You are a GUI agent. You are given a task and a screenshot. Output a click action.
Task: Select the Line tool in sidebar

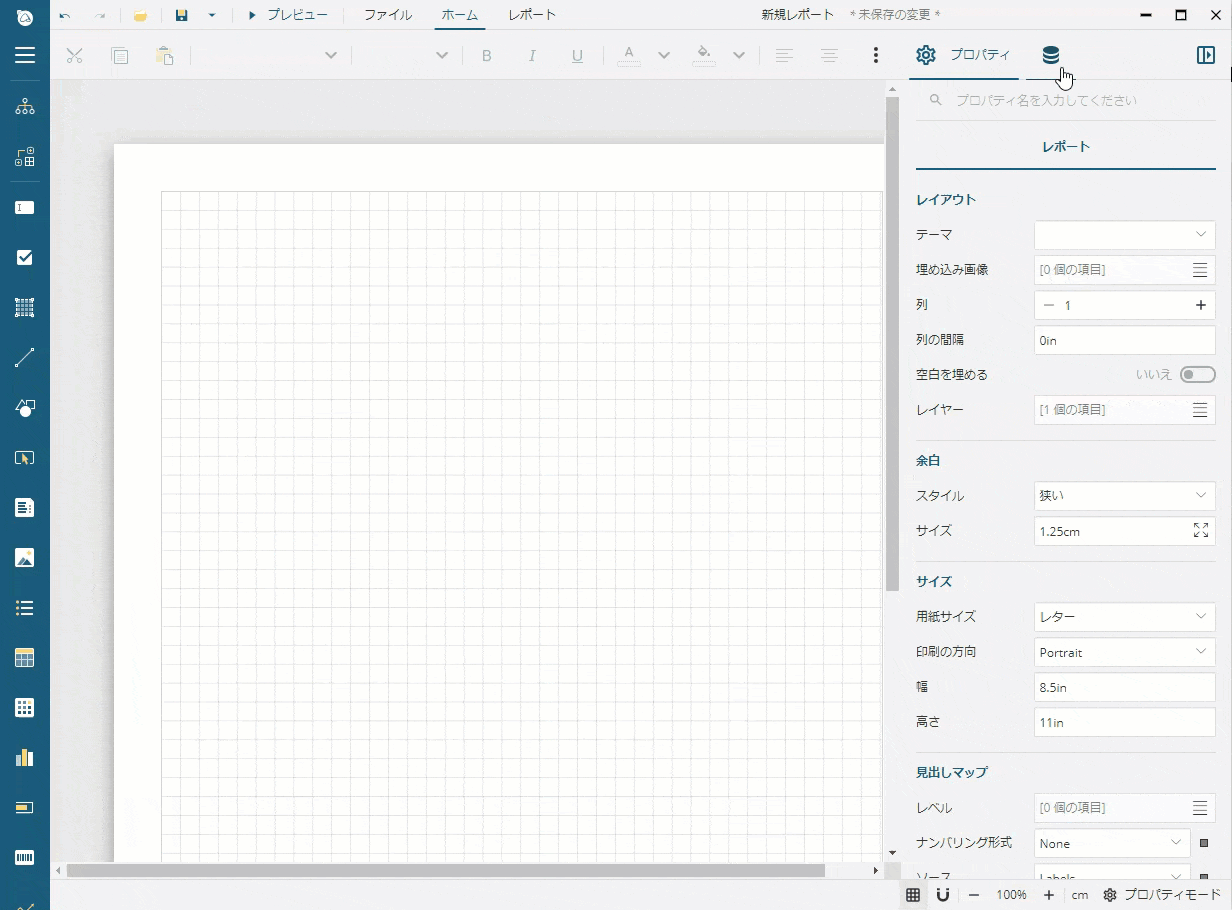(25, 357)
